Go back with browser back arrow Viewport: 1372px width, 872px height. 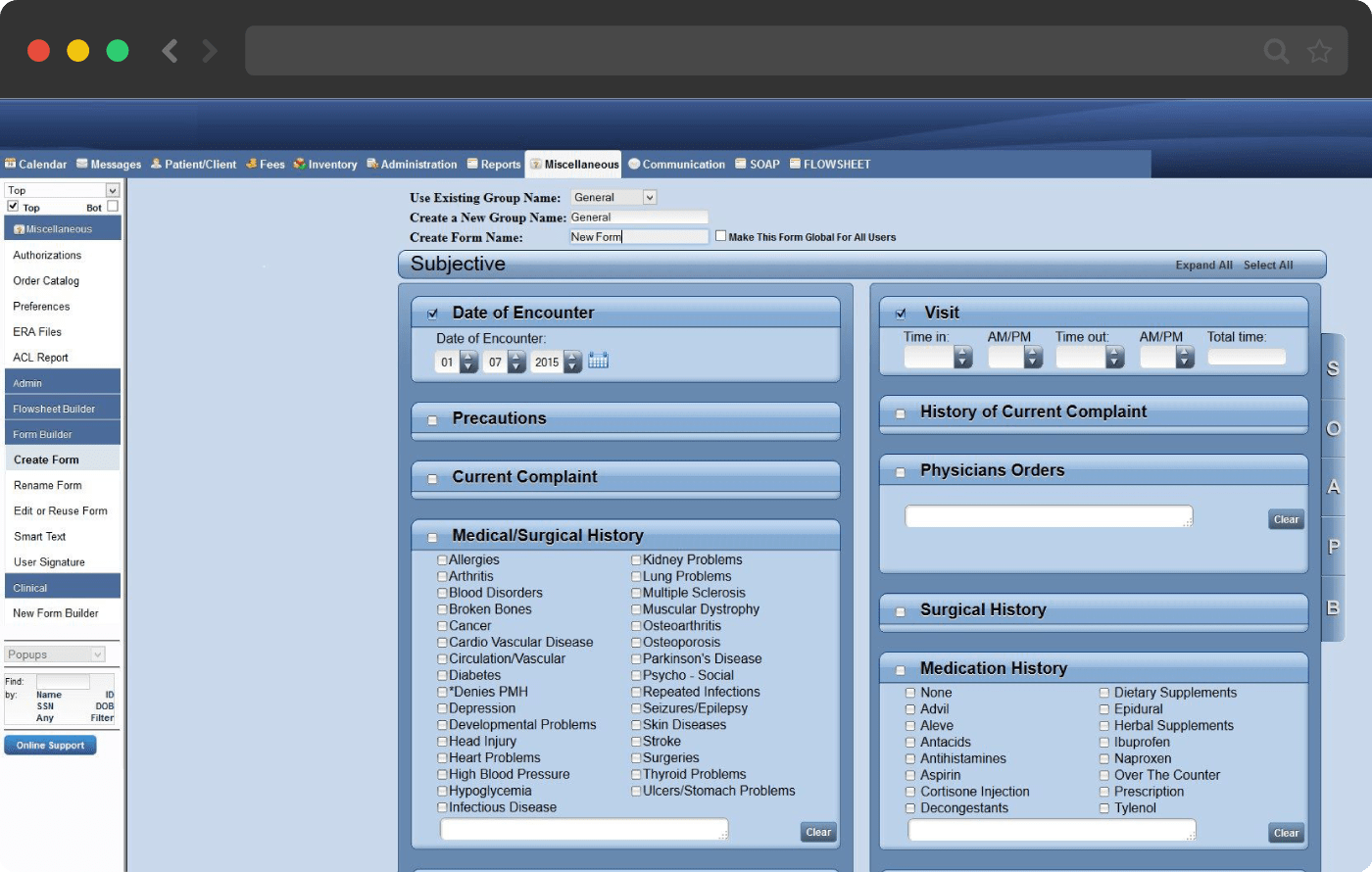pyautogui.click(x=170, y=51)
